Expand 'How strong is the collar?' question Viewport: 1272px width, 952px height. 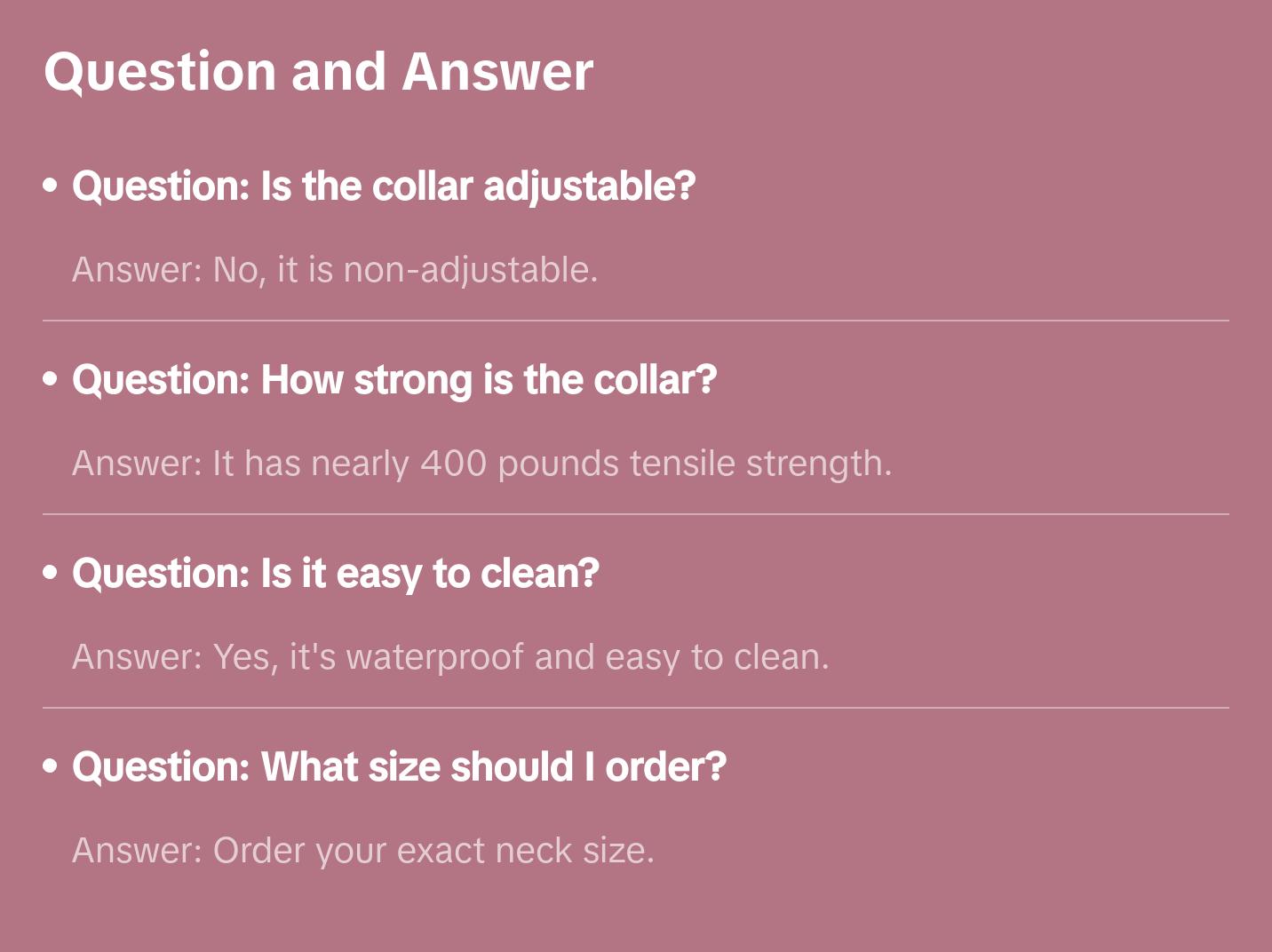coord(394,380)
